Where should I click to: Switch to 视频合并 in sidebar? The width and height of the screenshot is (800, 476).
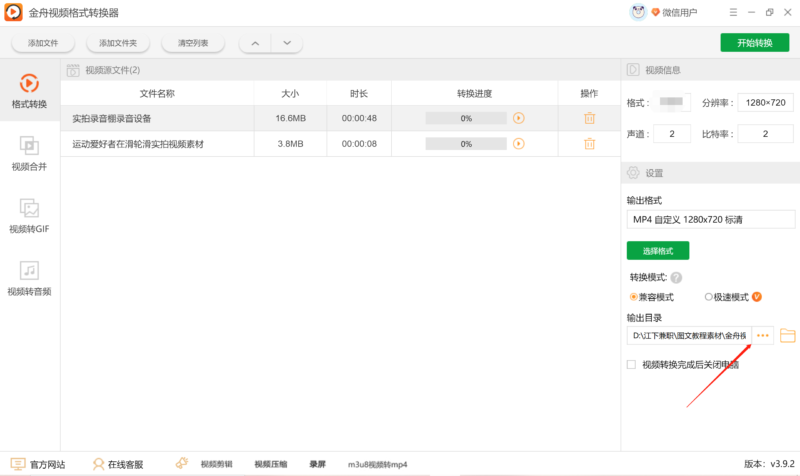pyautogui.click(x=29, y=153)
